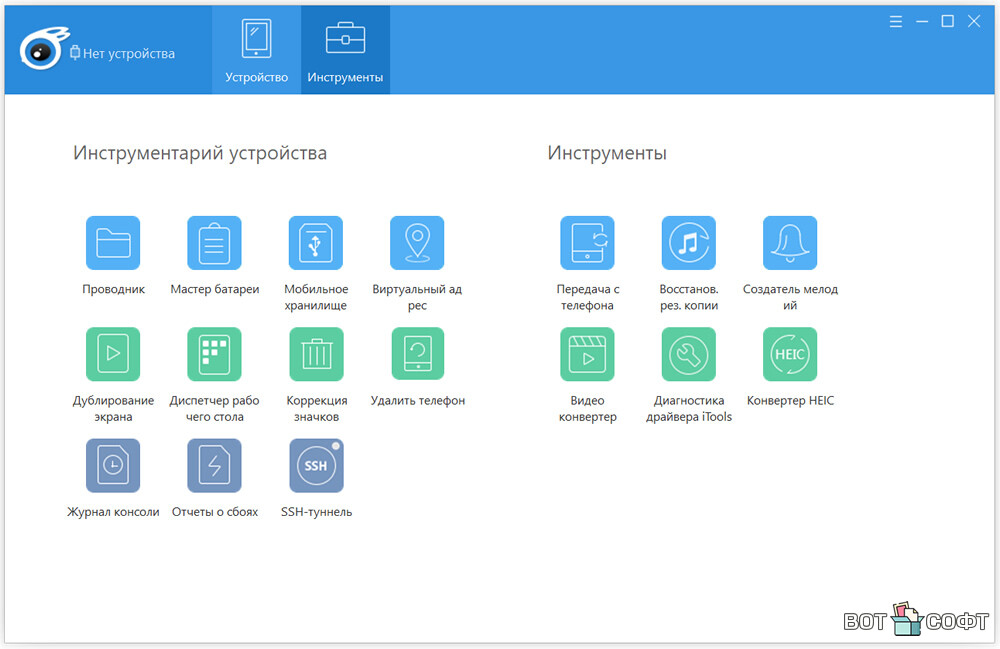Open Журнал консоли log tool
This screenshot has width=1000, height=649.
click(113, 466)
